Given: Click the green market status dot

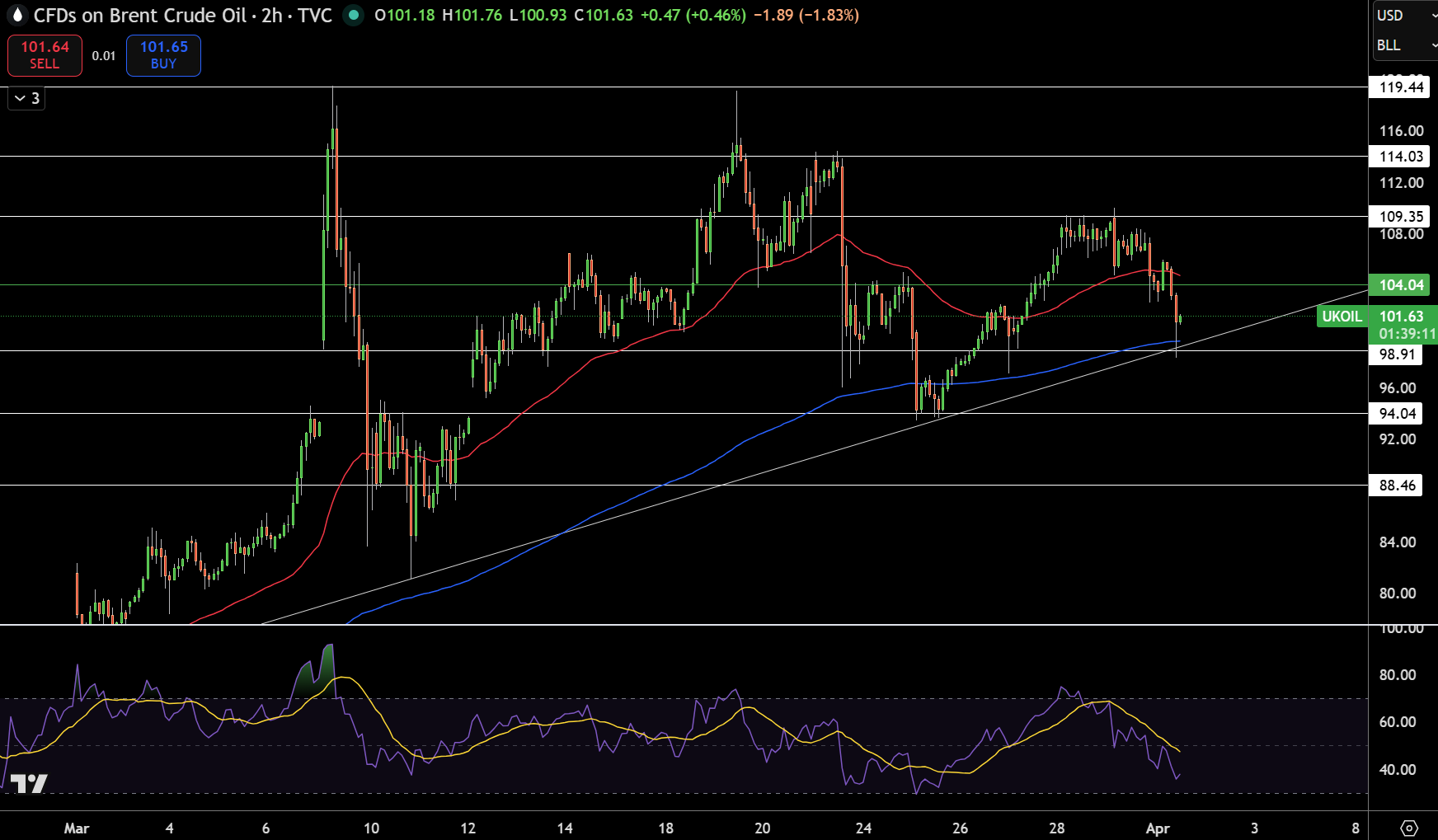Looking at the screenshot, I should (353, 15).
